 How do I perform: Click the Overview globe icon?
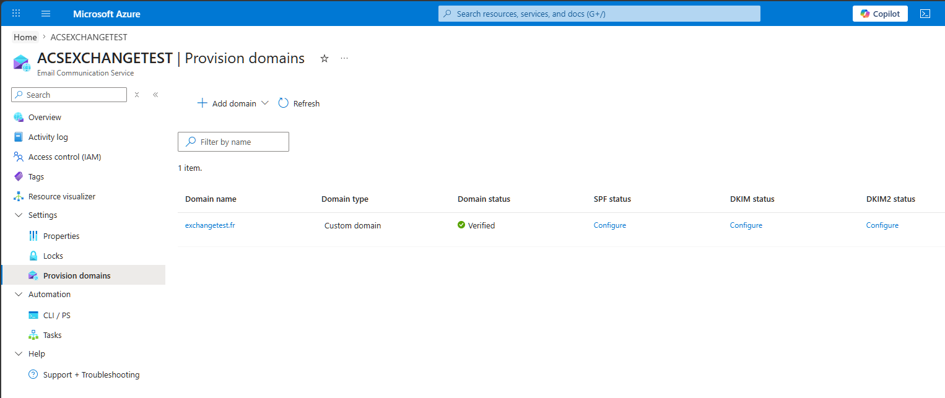[x=18, y=117]
